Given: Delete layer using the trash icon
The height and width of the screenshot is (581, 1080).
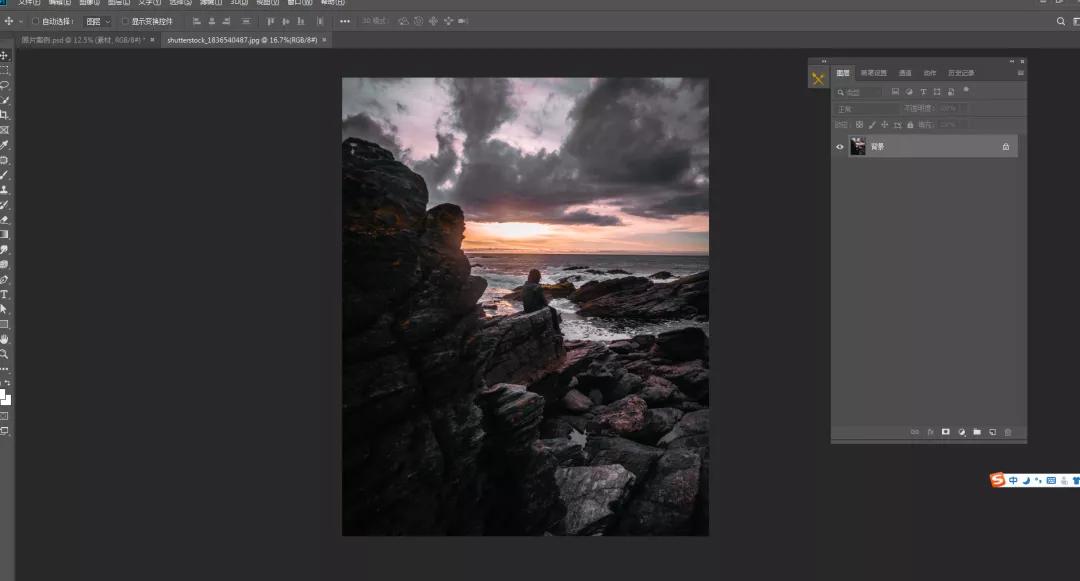Looking at the screenshot, I should click(x=1008, y=432).
